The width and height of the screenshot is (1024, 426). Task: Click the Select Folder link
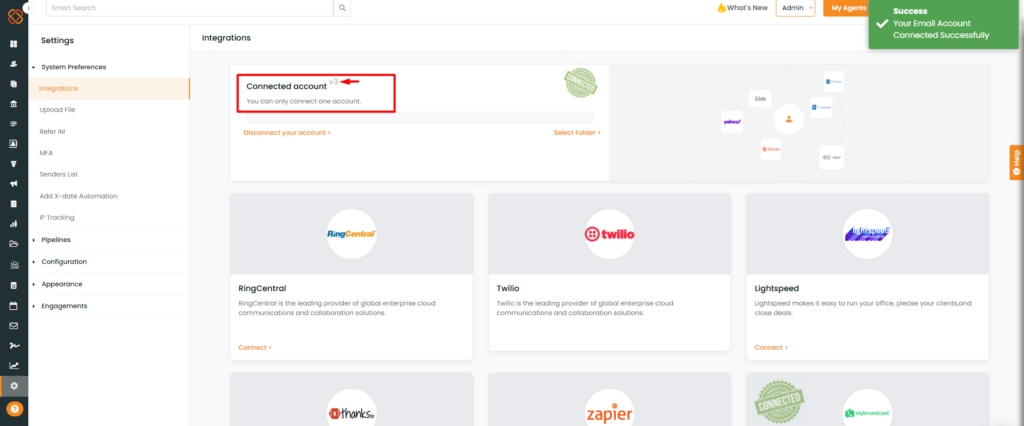[x=577, y=133]
